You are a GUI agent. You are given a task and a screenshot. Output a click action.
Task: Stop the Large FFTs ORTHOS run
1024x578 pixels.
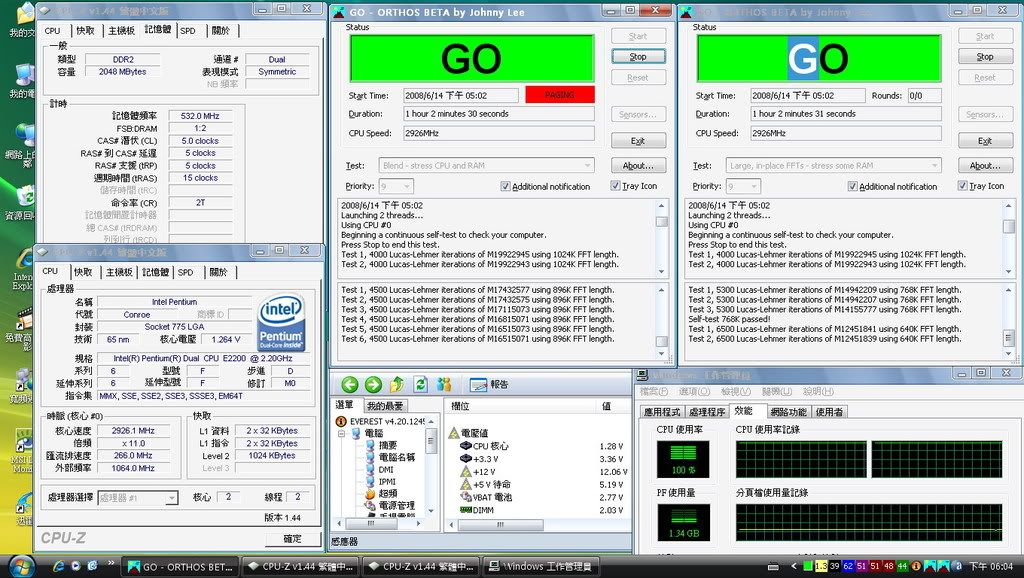tap(985, 57)
